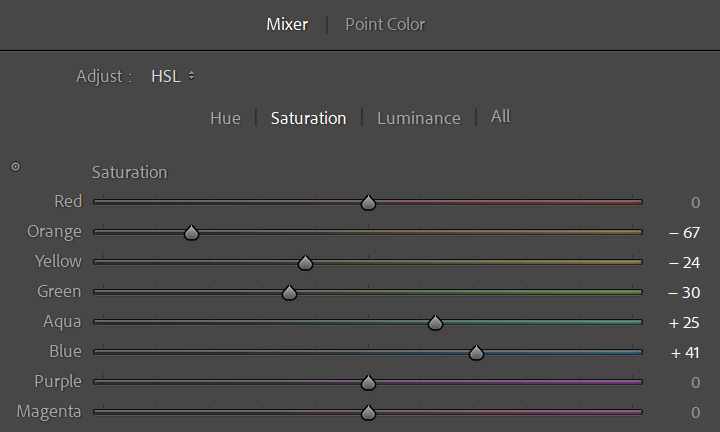Click the Yellow slider label
Image resolution: width=720 pixels, height=432 pixels.
click(x=58, y=262)
